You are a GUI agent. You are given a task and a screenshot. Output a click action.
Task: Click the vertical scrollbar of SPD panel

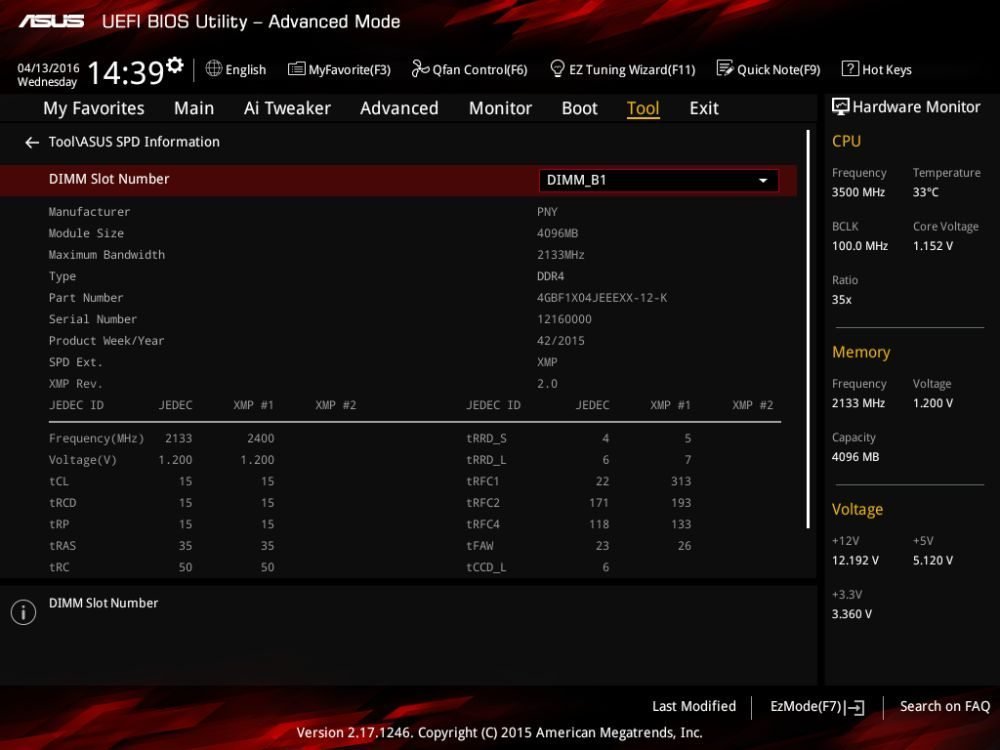pos(808,329)
